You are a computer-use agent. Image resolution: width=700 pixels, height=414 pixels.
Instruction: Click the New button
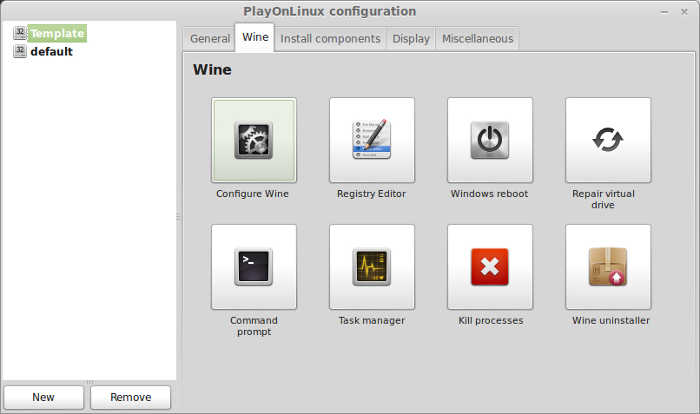tap(44, 397)
